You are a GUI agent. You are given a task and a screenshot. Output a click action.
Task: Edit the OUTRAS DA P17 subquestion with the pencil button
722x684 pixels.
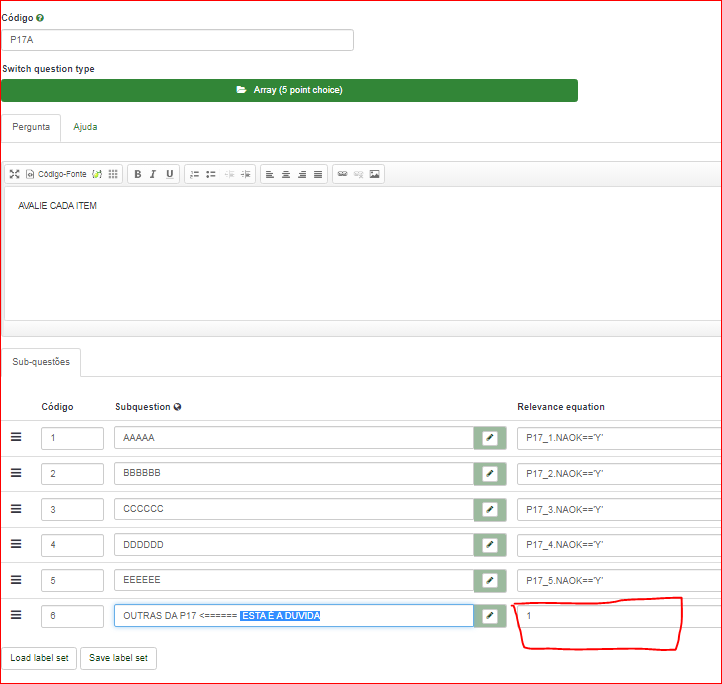click(490, 616)
